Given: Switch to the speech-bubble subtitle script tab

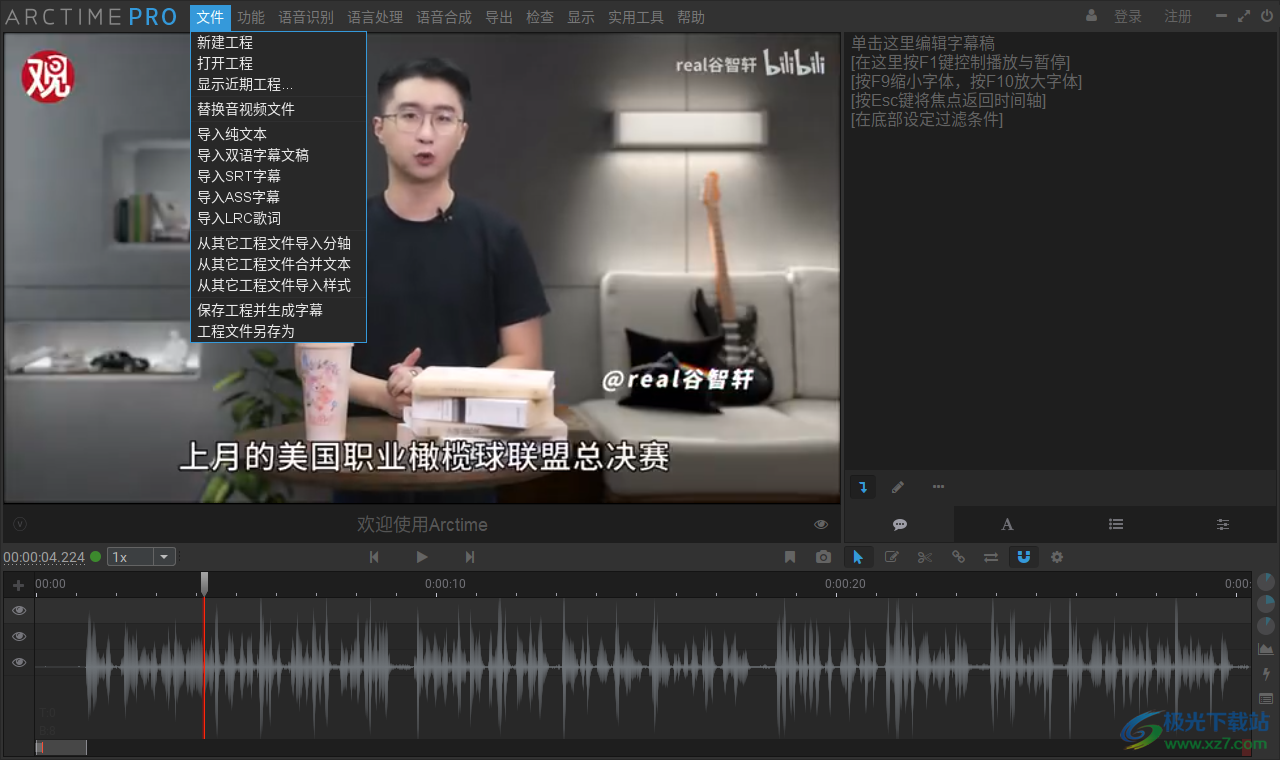Looking at the screenshot, I should click(900, 524).
